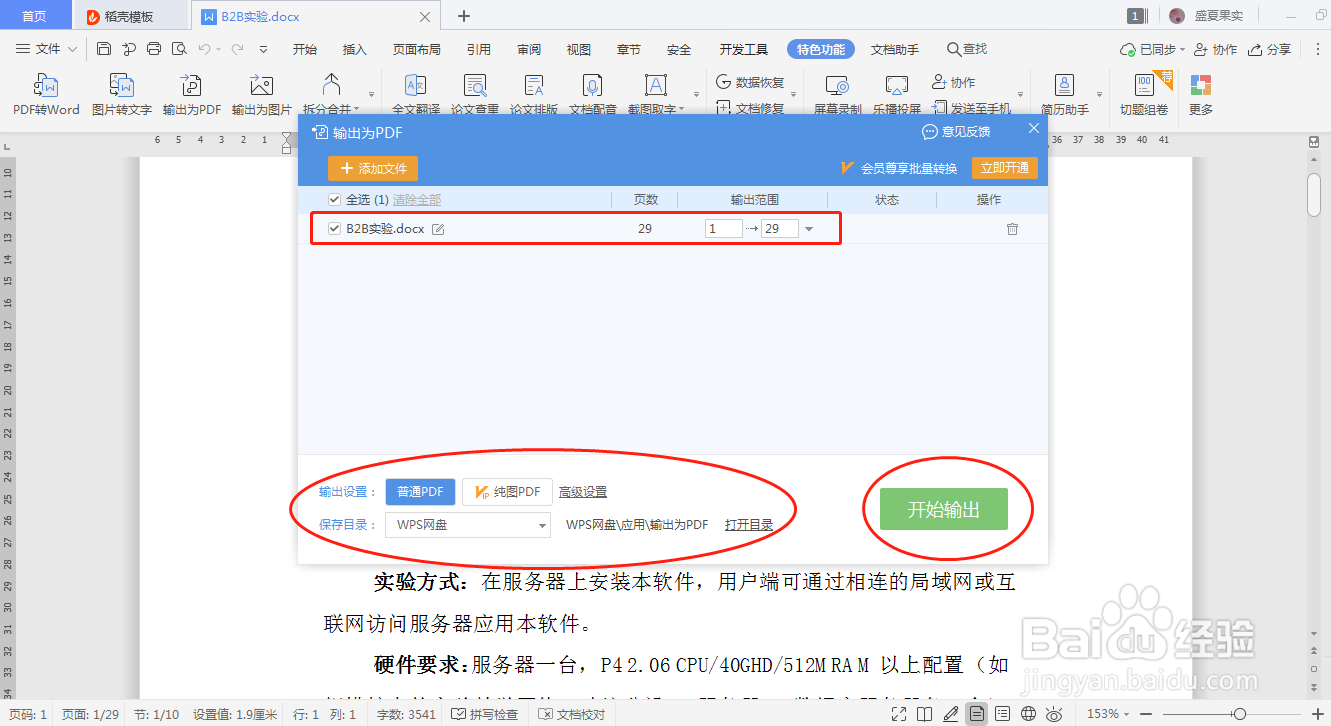Select the PDF转Word tool

pos(46,95)
